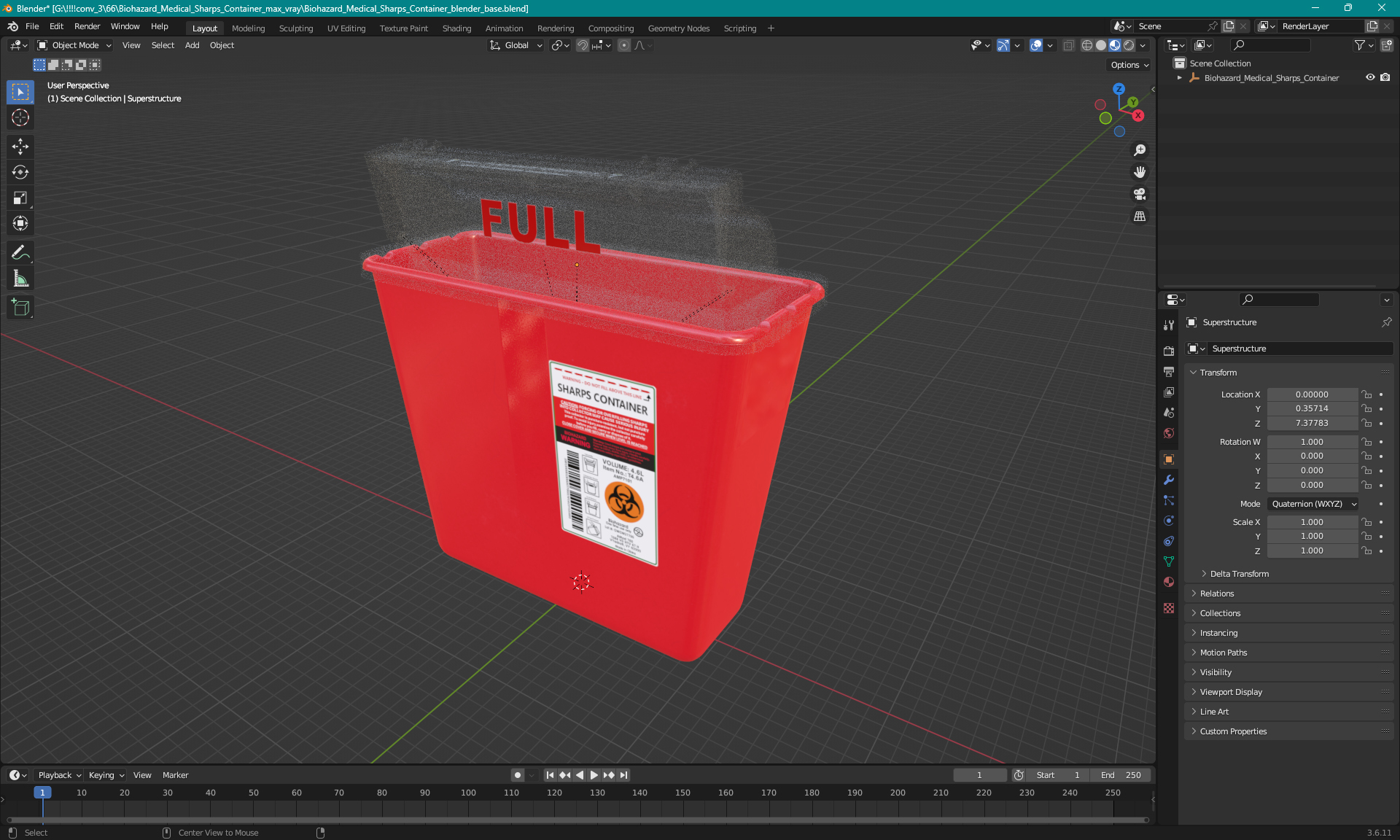Open the Particles properties tab
This screenshot has width=1400, height=840.
coord(1169,500)
